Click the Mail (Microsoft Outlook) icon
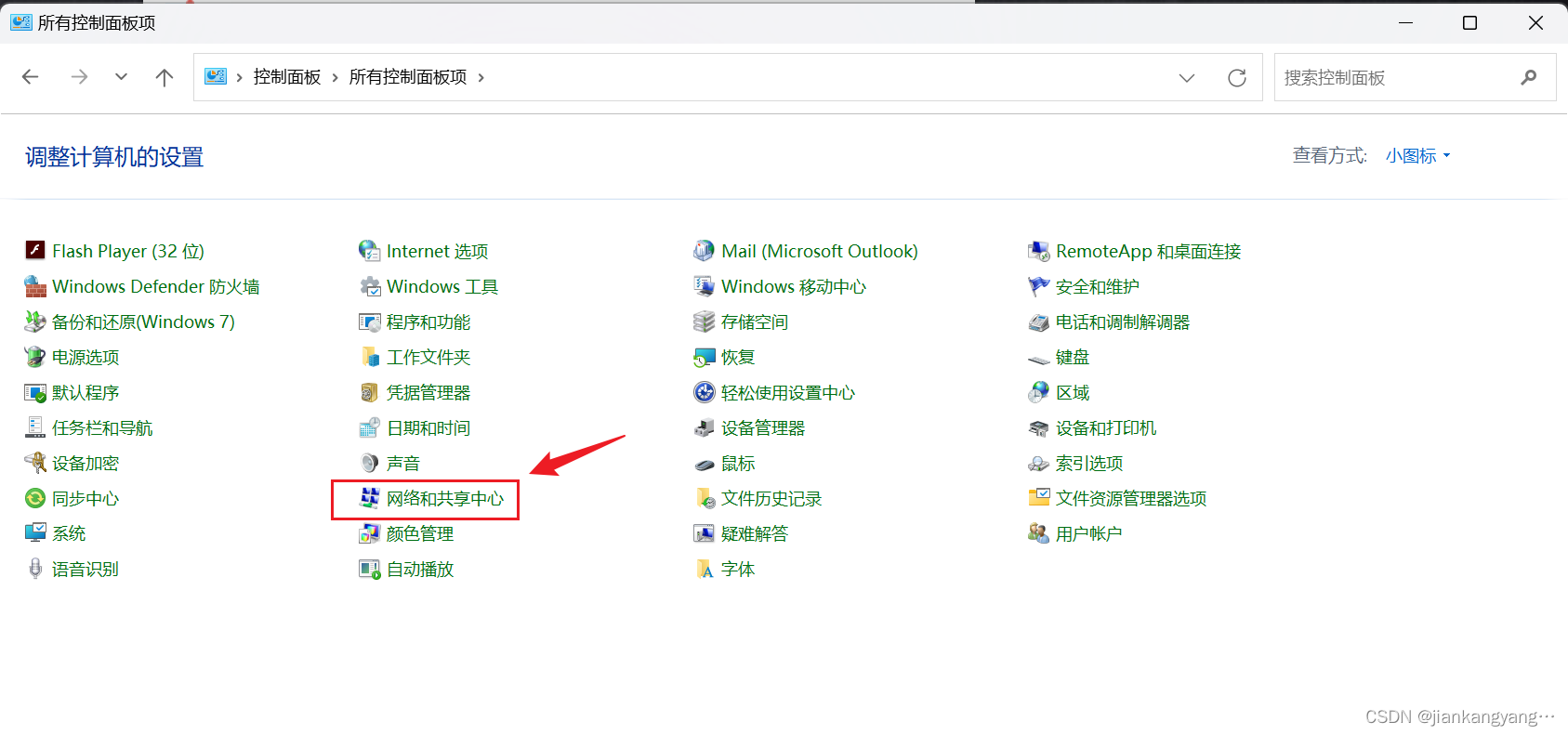1568x735 pixels. pos(705,250)
